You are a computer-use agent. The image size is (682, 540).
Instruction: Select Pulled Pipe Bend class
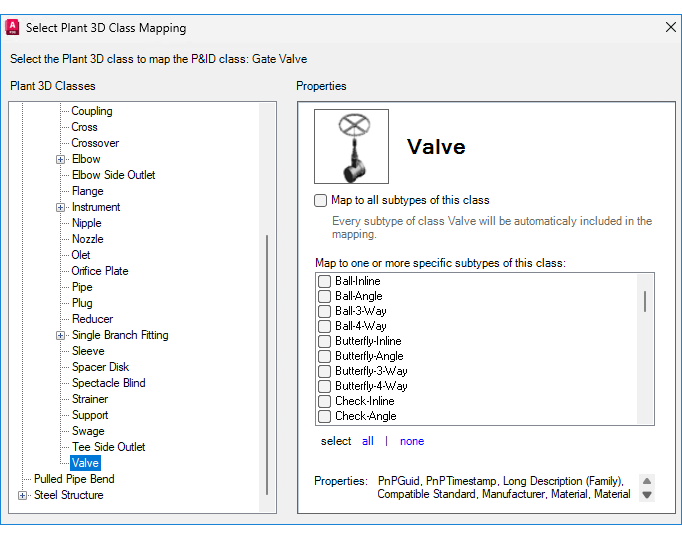74,479
